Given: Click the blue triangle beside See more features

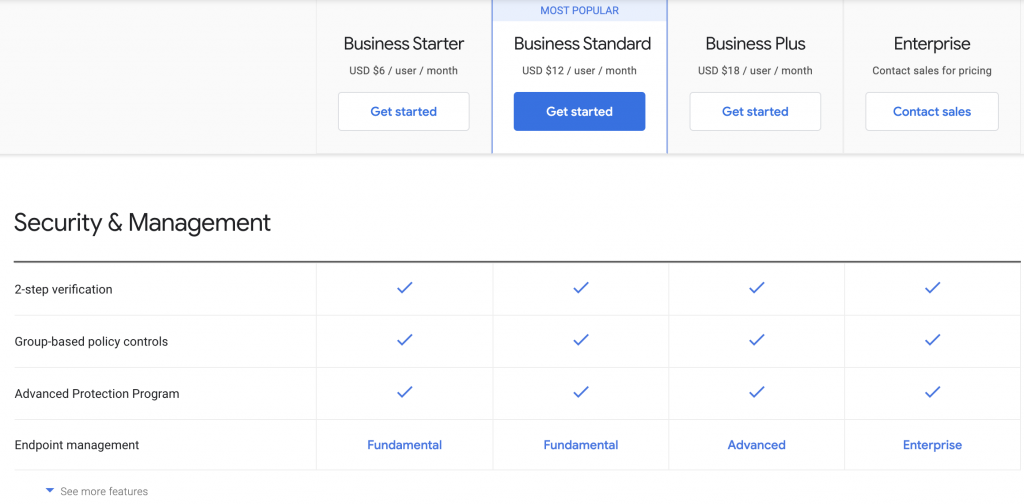Looking at the screenshot, I should (x=50, y=490).
